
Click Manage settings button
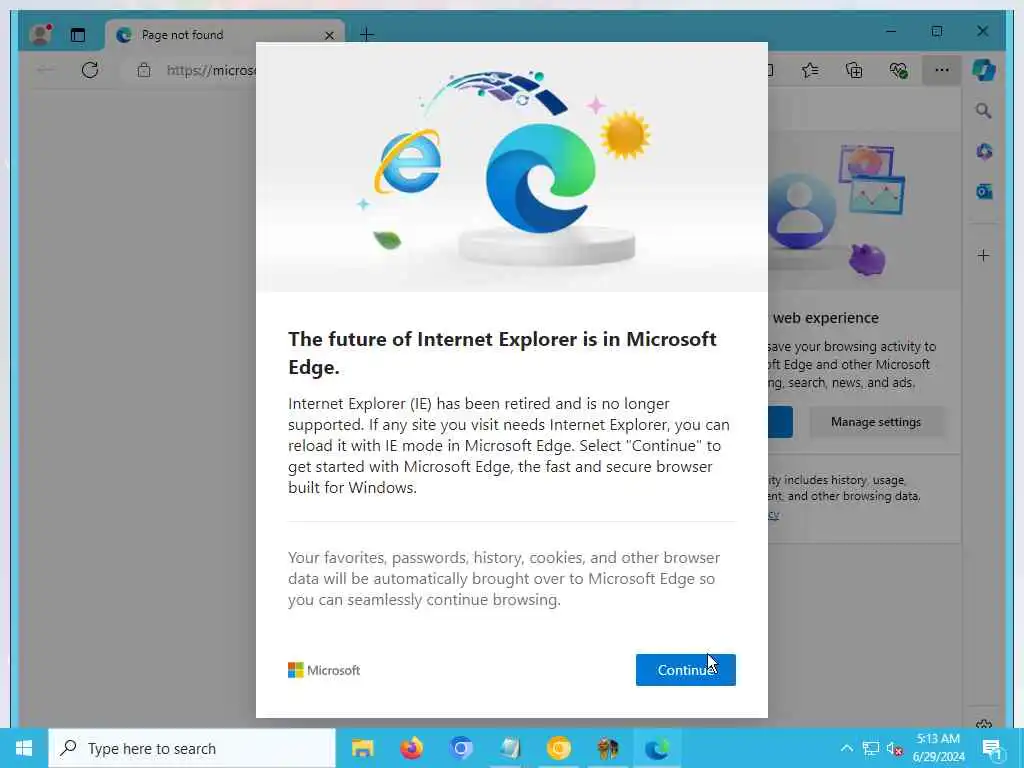pos(876,422)
